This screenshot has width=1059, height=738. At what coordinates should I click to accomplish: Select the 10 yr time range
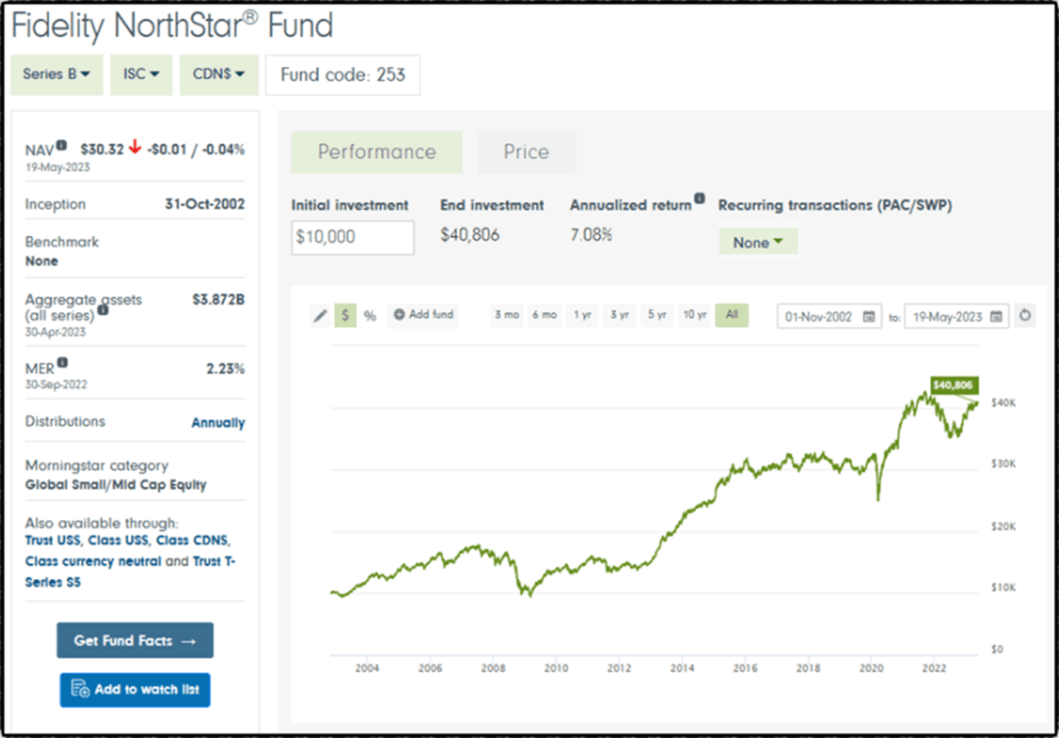pos(695,315)
